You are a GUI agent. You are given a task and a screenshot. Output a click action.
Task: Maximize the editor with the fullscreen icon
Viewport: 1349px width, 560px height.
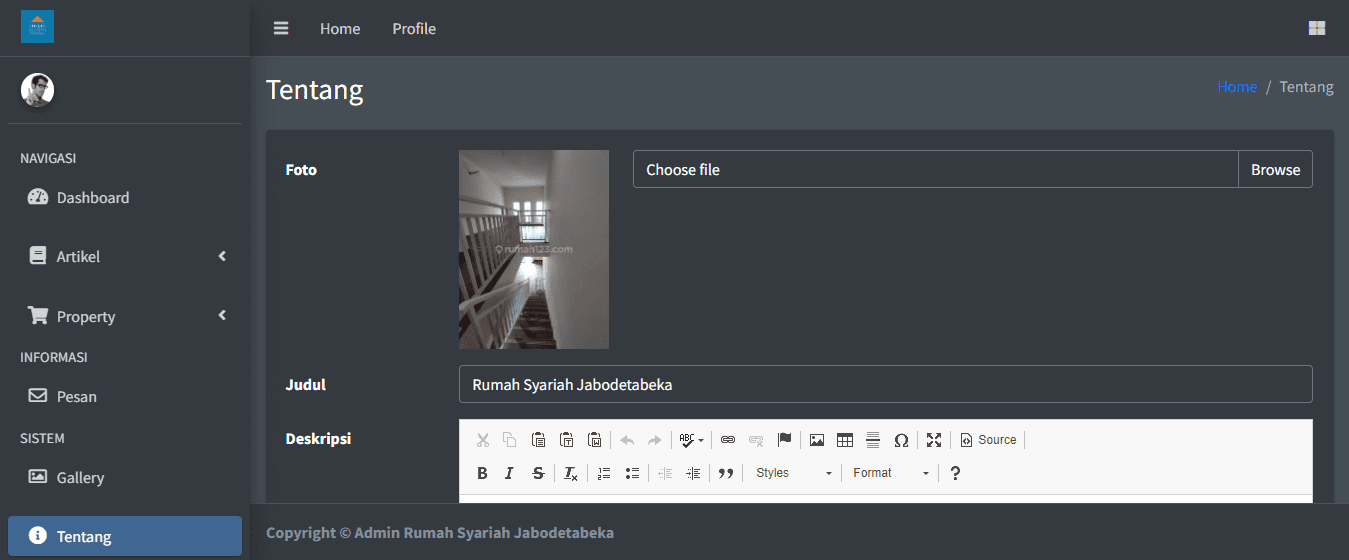pyautogui.click(x=934, y=440)
